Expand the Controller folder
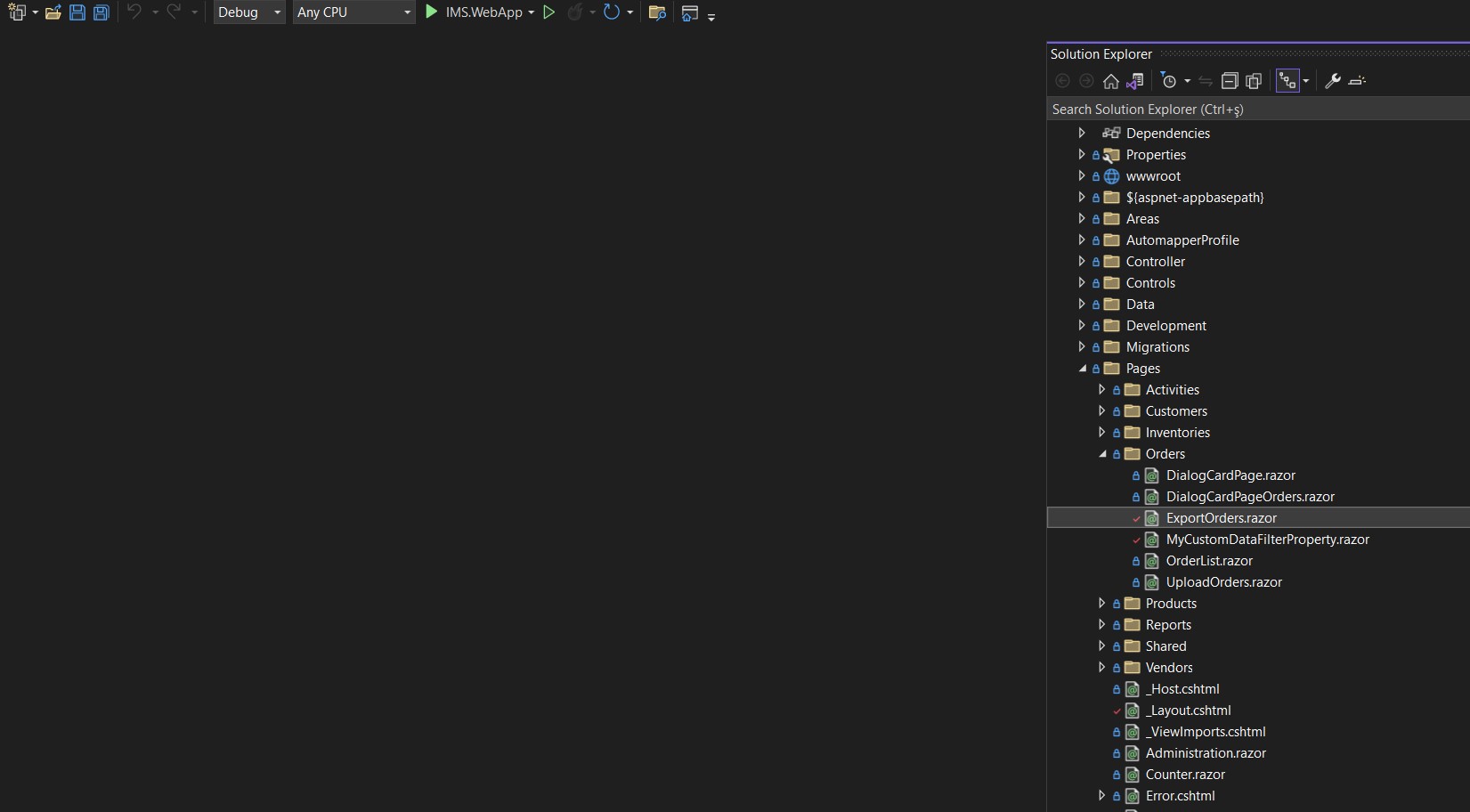The image size is (1470, 812). tap(1082, 261)
